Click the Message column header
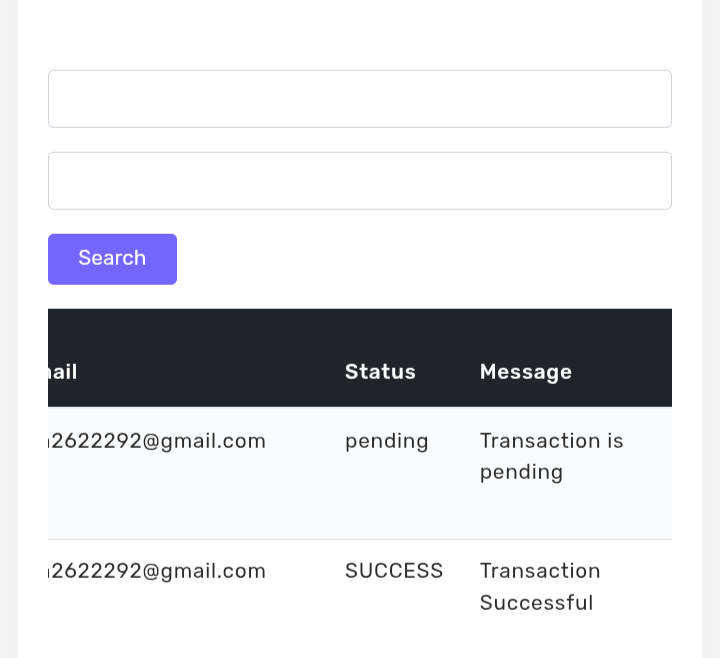The height and width of the screenshot is (658, 720). tap(526, 372)
